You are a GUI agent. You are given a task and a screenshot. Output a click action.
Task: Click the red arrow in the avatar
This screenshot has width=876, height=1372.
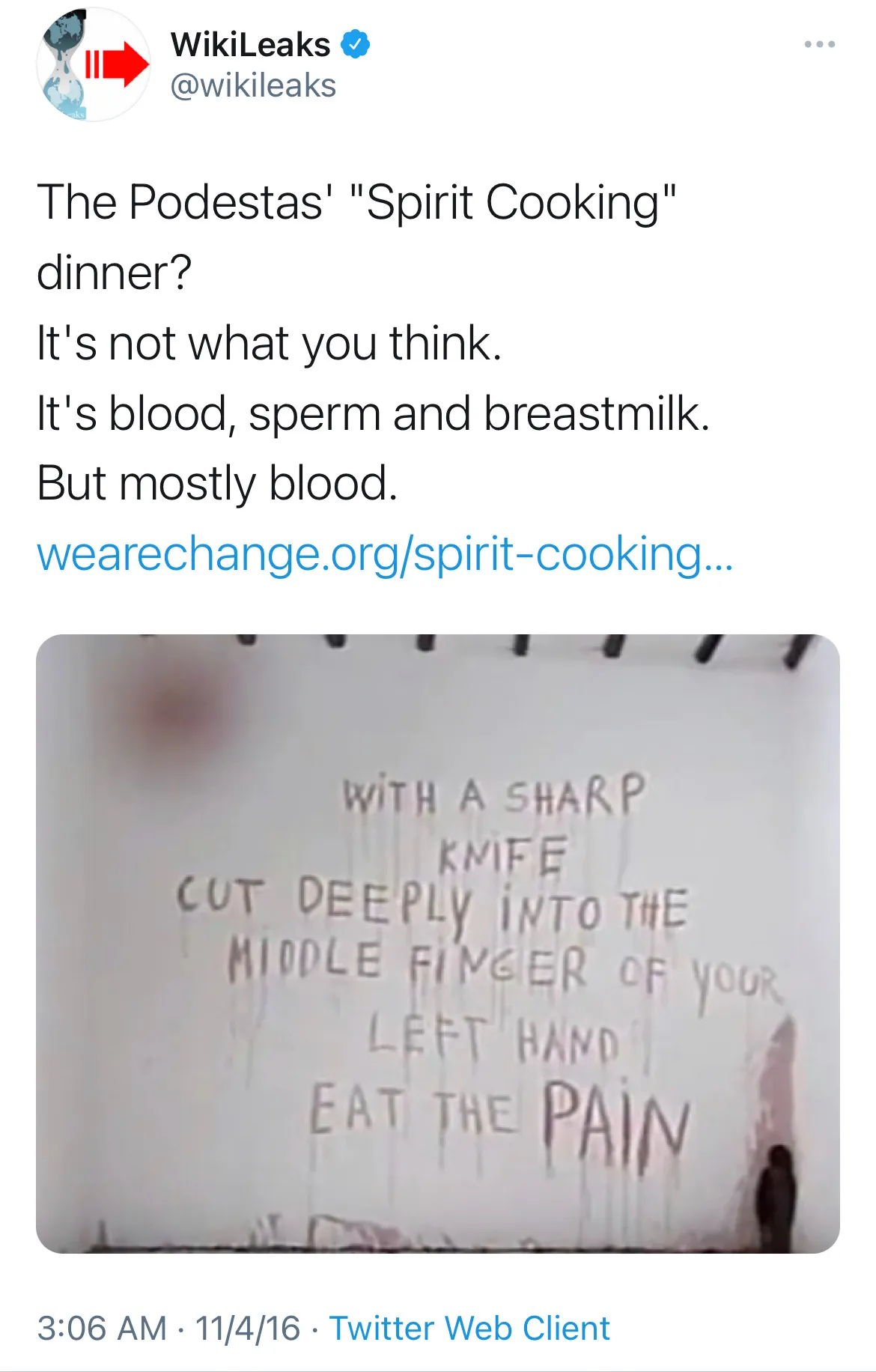coord(116,65)
